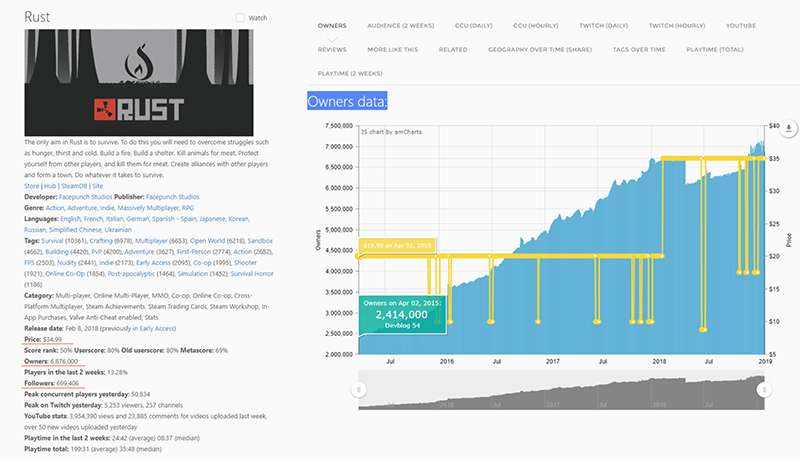The width and height of the screenshot is (800, 462).
Task: Open the CCU (Hourly) tab
Action: click(536, 25)
